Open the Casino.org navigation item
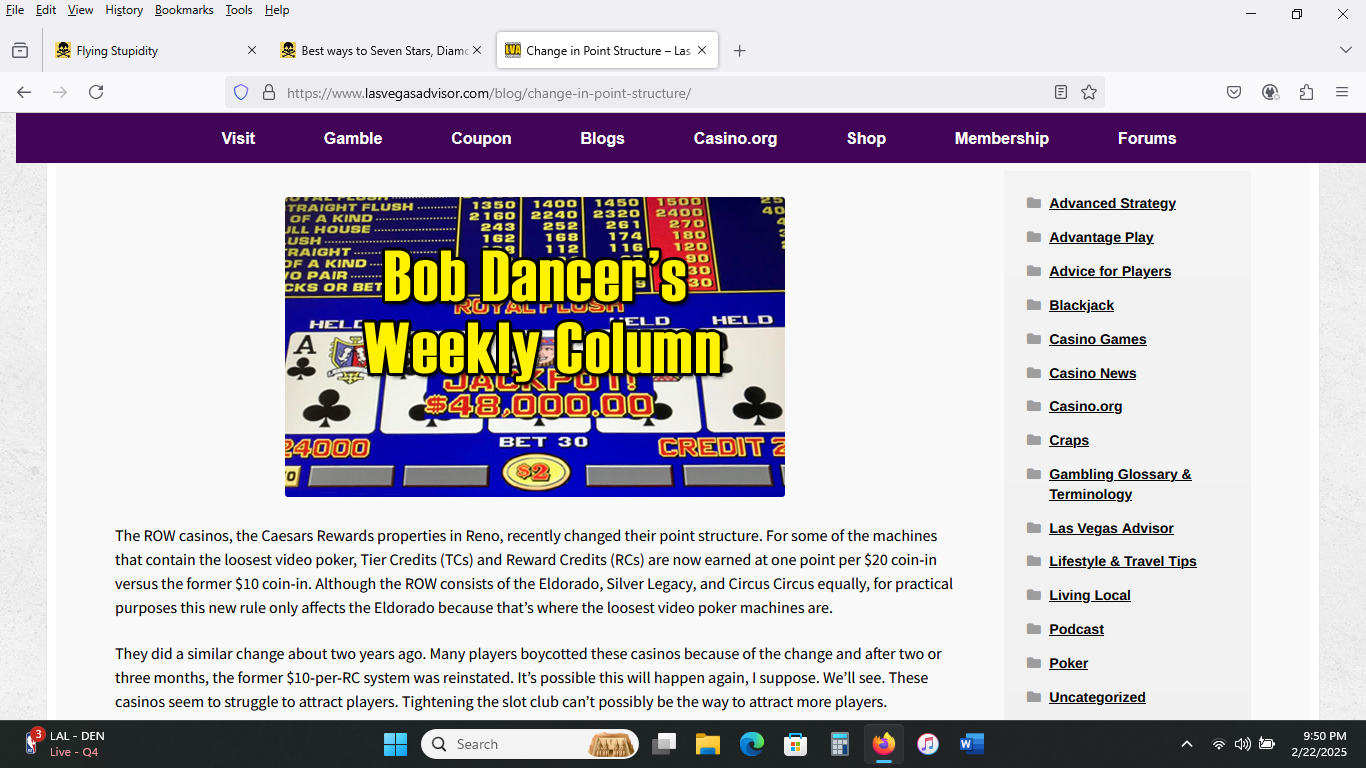 coord(735,138)
